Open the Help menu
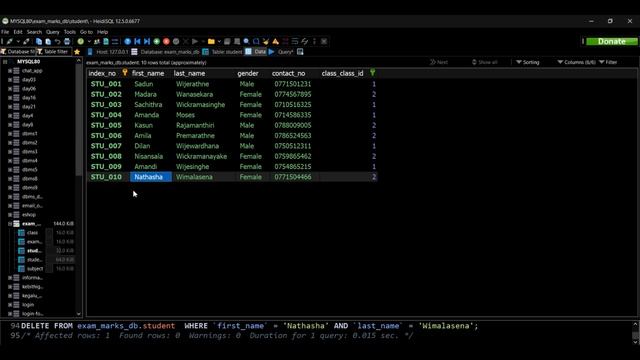This screenshot has width=640, height=360. 102,32
